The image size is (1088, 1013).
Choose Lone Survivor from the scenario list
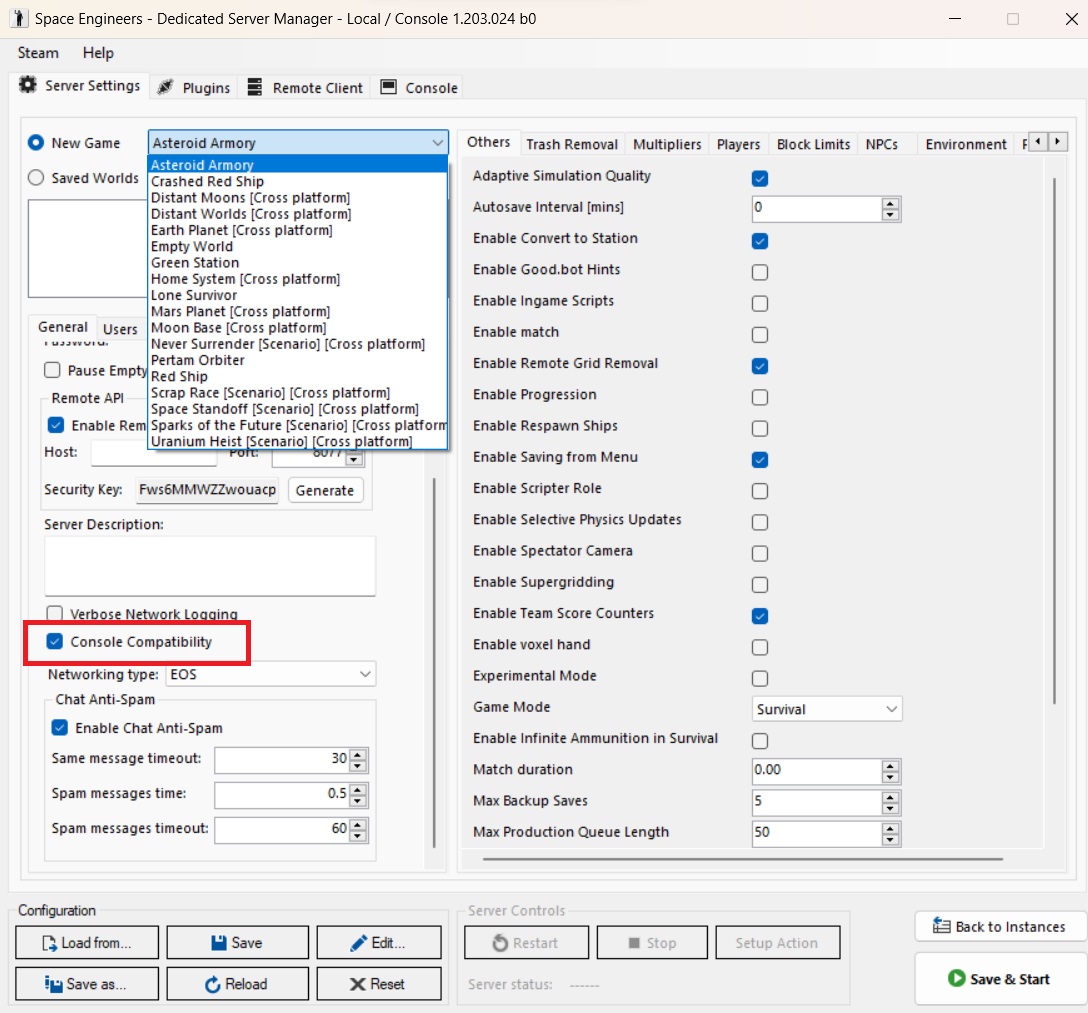(x=195, y=295)
